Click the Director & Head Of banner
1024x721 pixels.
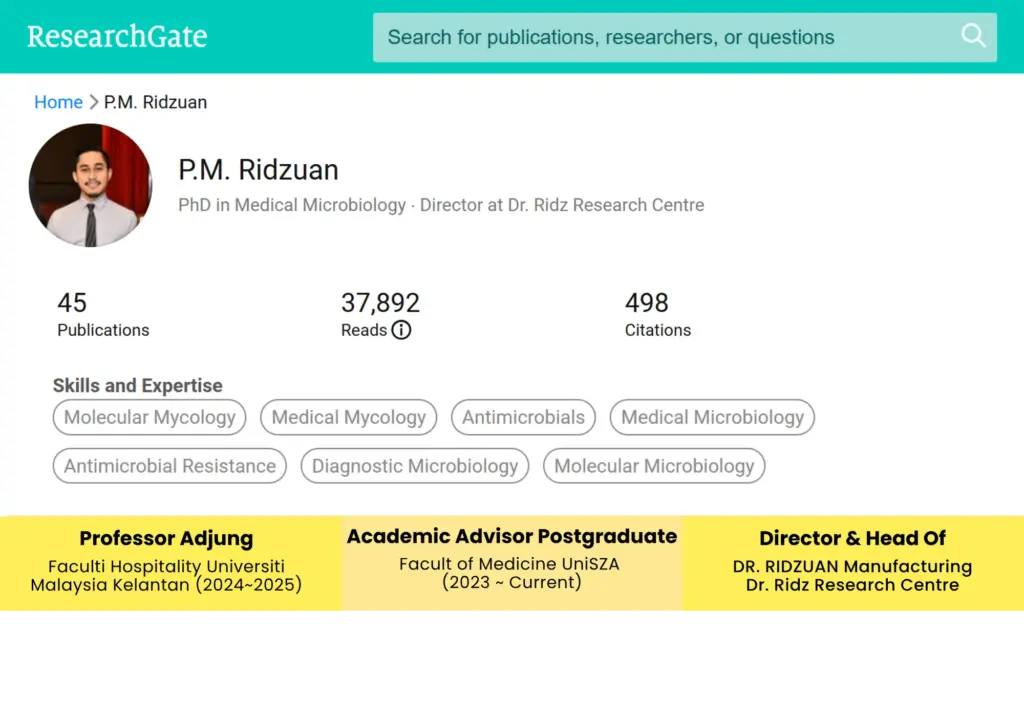pos(852,563)
